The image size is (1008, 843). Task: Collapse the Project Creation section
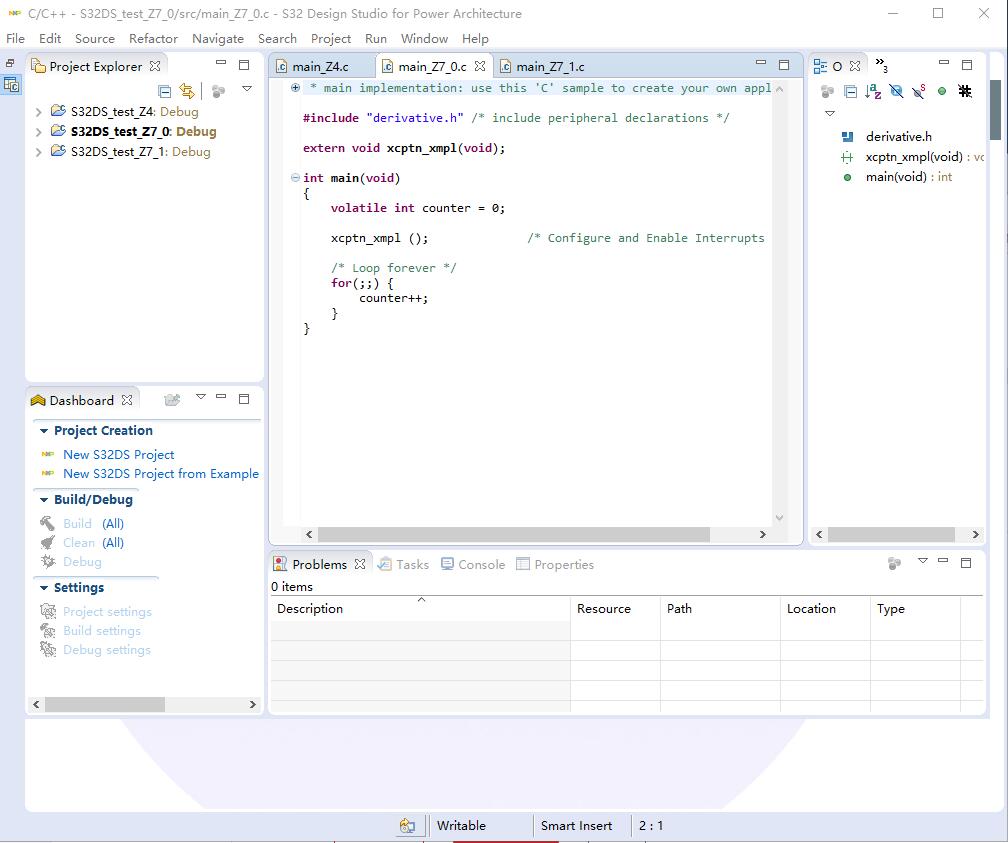44,431
